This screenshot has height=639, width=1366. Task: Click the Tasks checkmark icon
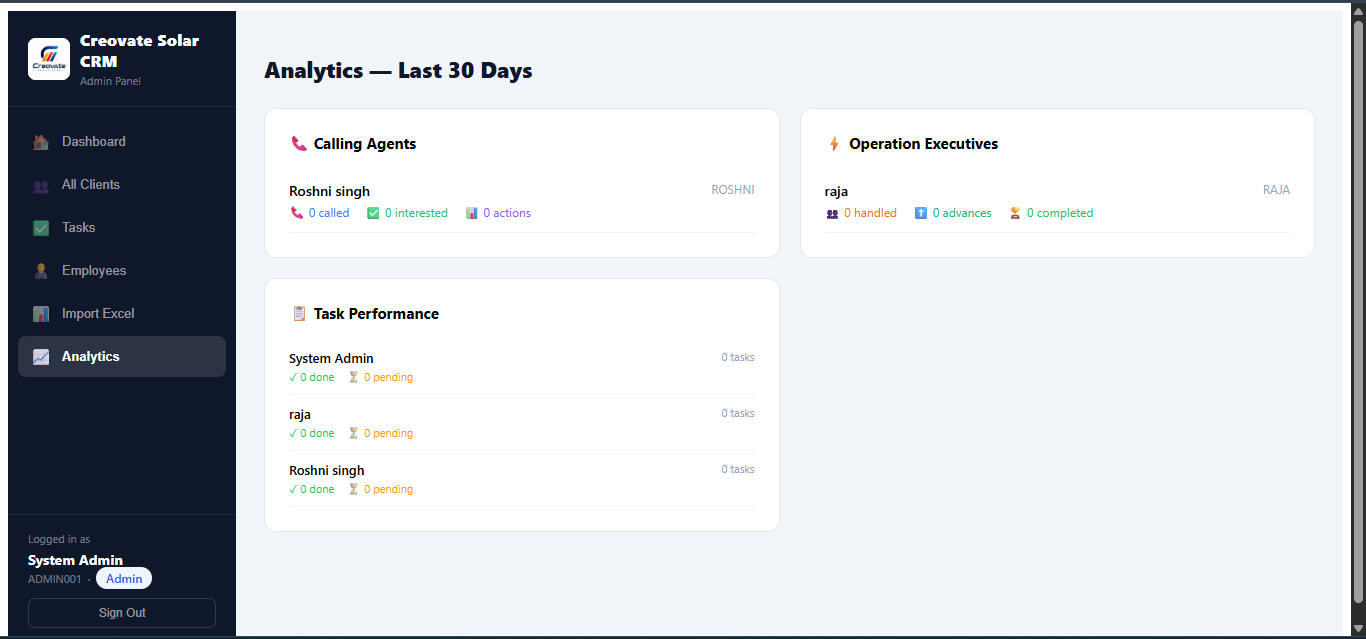(x=41, y=228)
